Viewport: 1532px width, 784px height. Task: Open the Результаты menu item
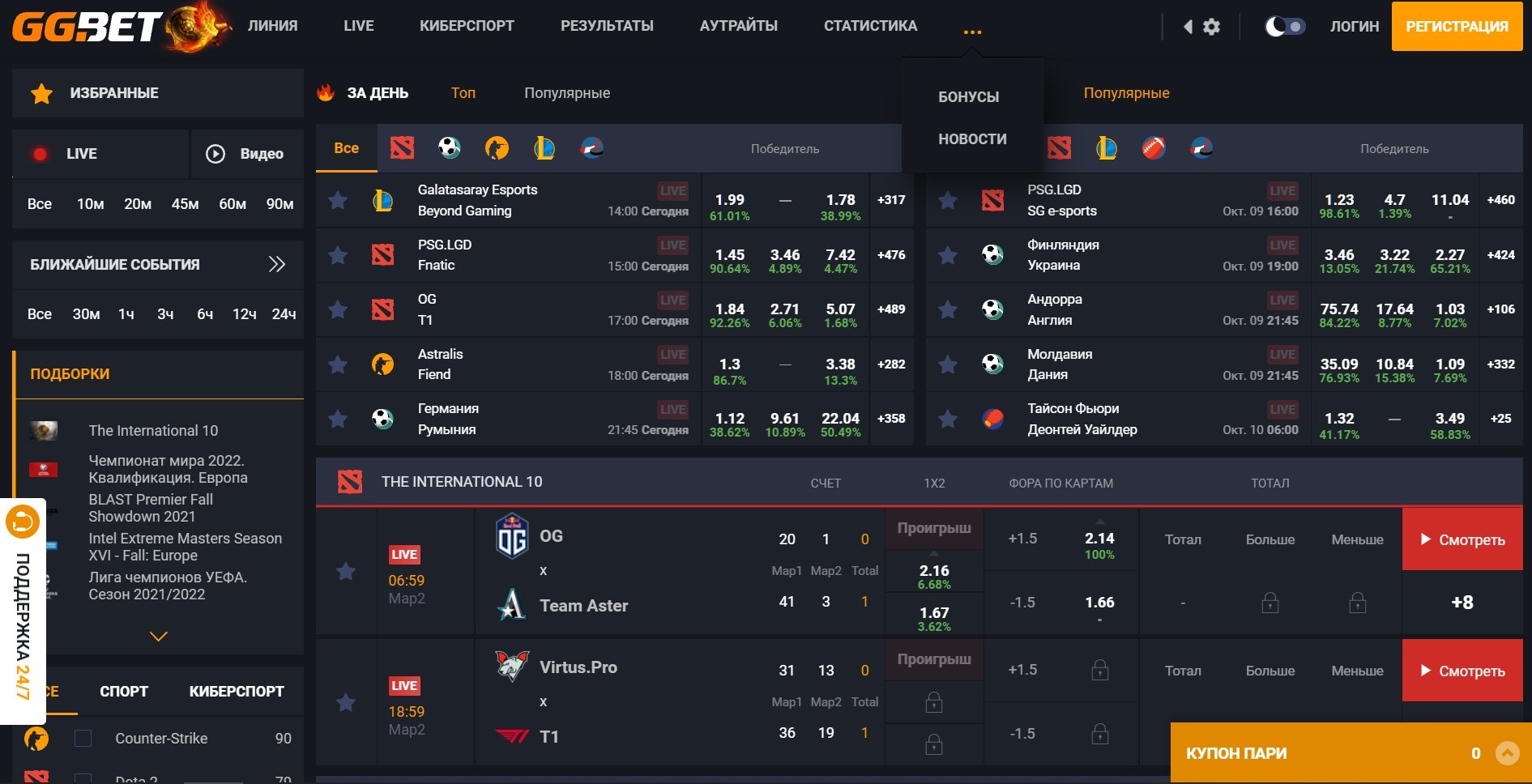[x=607, y=26]
